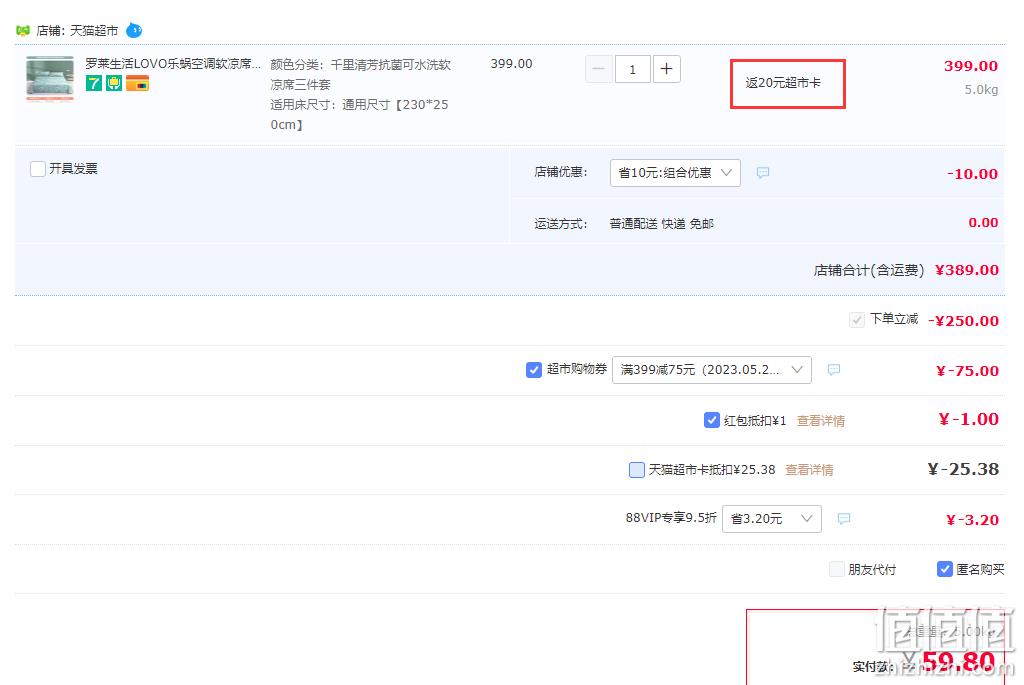Click the ¥-3.20 VIP discount amount
The image size is (1024, 685).
(x=972, y=520)
